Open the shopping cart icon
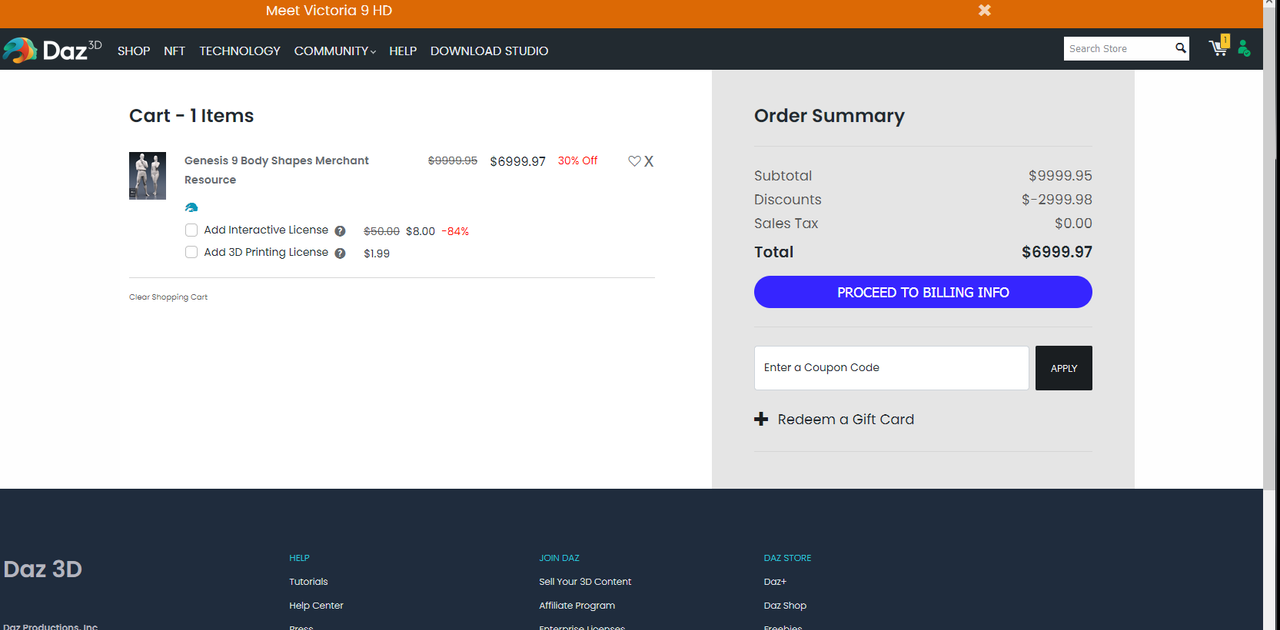This screenshot has height=630, width=1280. pyautogui.click(x=1218, y=47)
